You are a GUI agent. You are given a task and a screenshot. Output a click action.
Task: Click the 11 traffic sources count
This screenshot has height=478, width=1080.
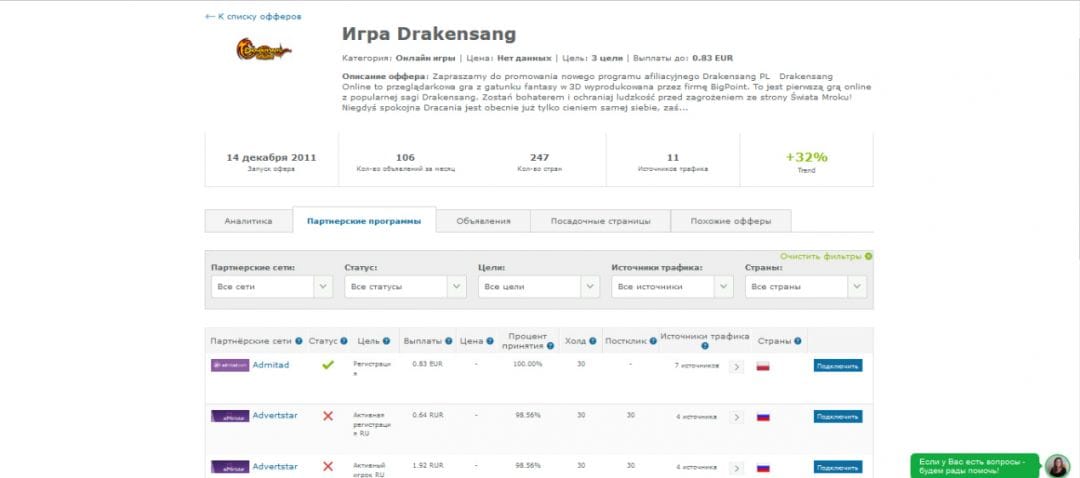(673, 158)
